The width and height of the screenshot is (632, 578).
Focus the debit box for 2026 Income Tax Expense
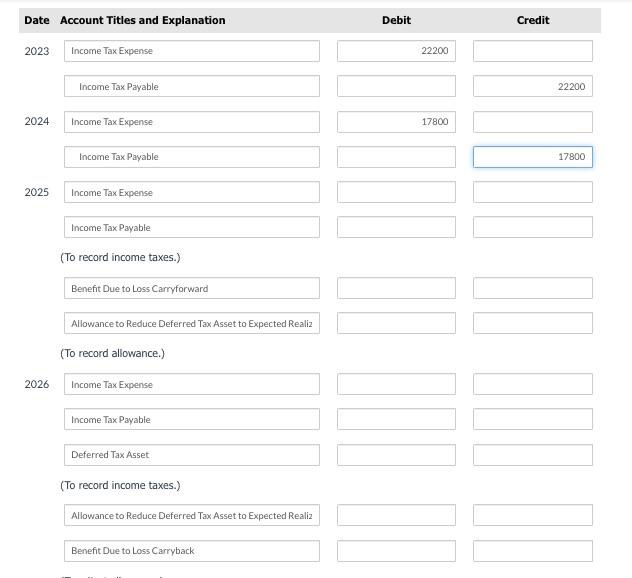click(396, 384)
